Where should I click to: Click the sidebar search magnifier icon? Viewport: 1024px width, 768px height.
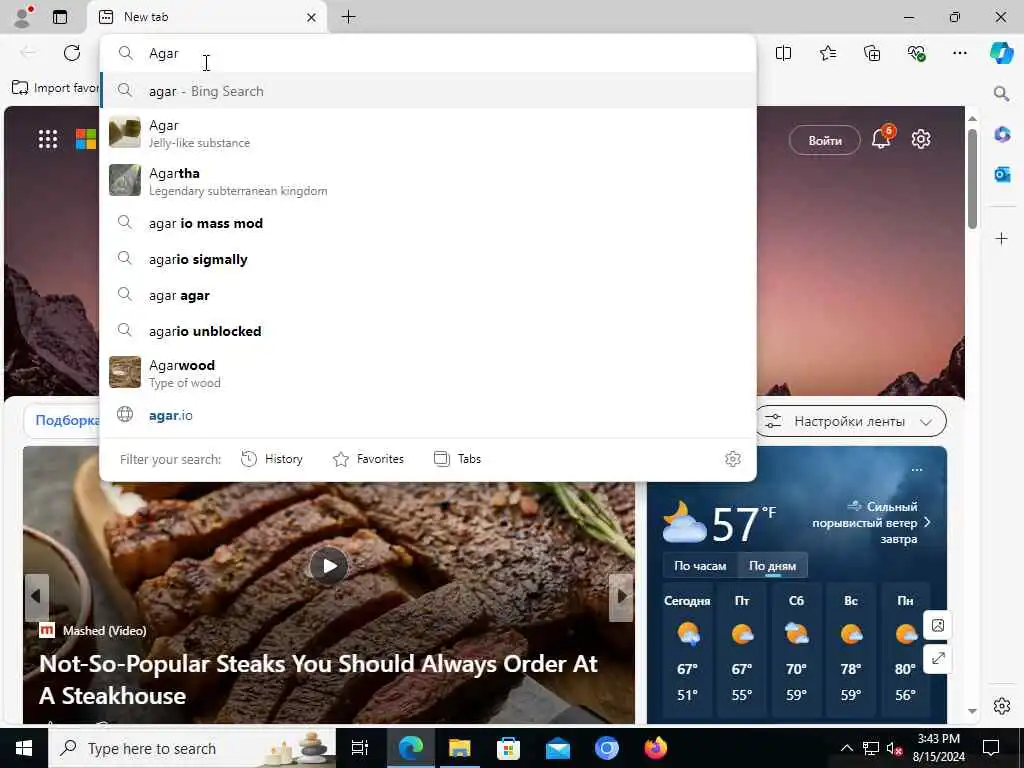tap(1001, 94)
